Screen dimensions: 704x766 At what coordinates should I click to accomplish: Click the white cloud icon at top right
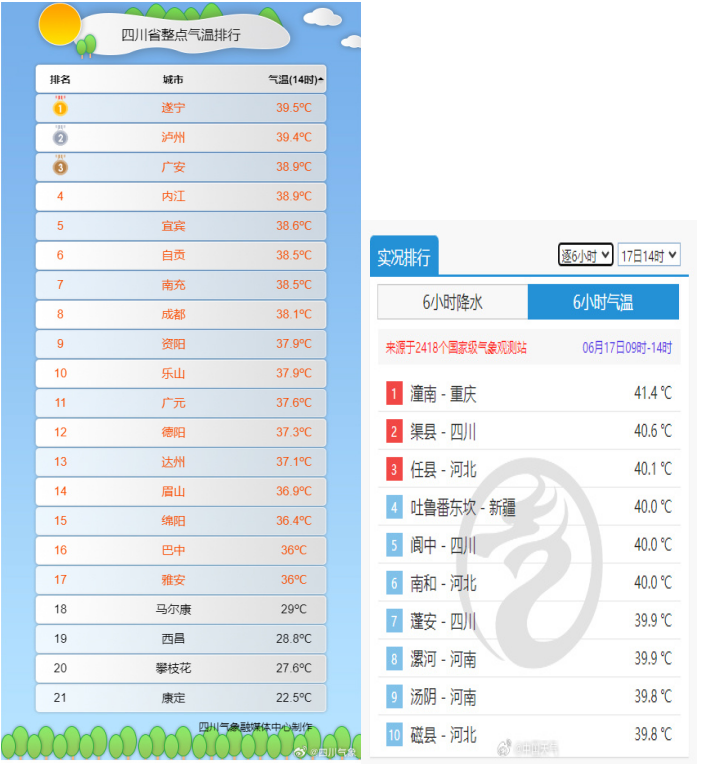[321, 18]
